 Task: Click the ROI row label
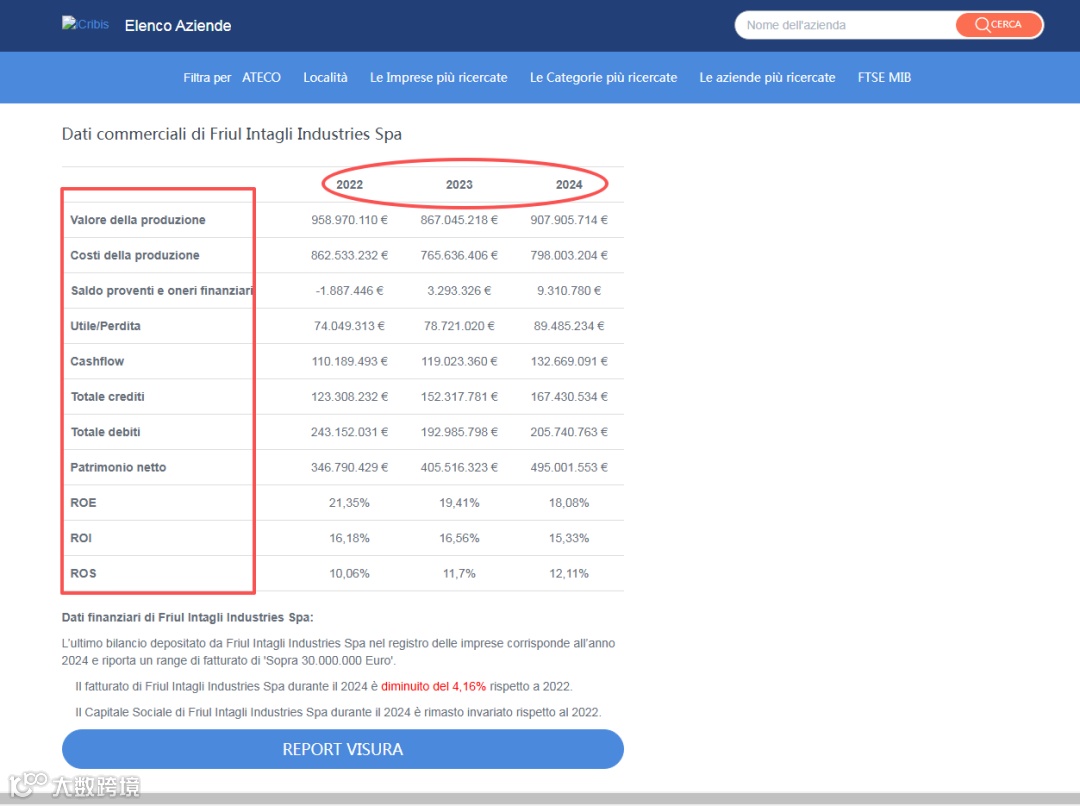(x=81, y=538)
